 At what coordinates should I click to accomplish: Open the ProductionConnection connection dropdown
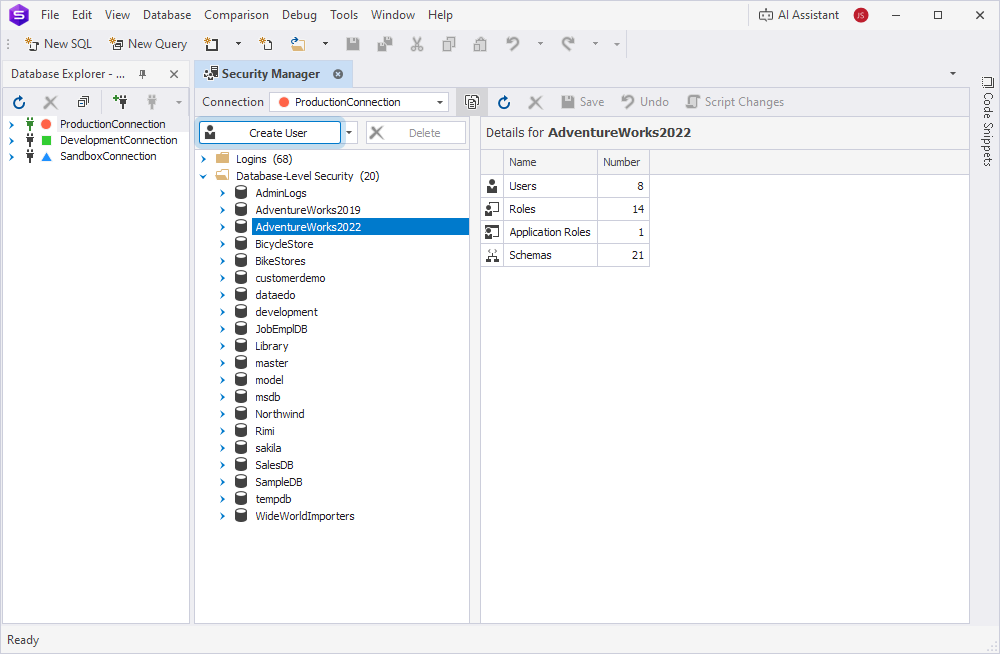pos(439,101)
